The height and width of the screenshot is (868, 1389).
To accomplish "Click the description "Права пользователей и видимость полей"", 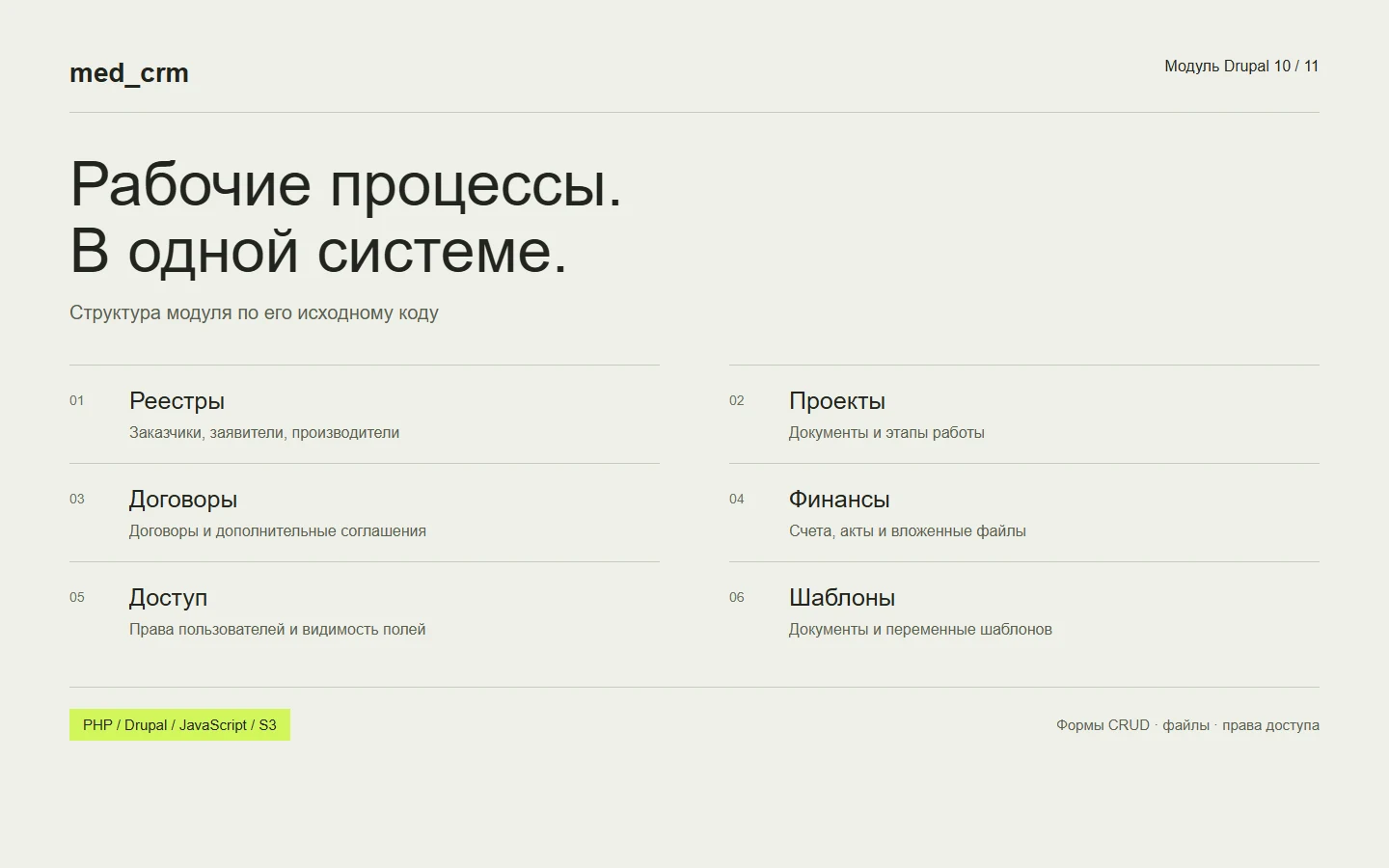I will (x=278, y=630).
